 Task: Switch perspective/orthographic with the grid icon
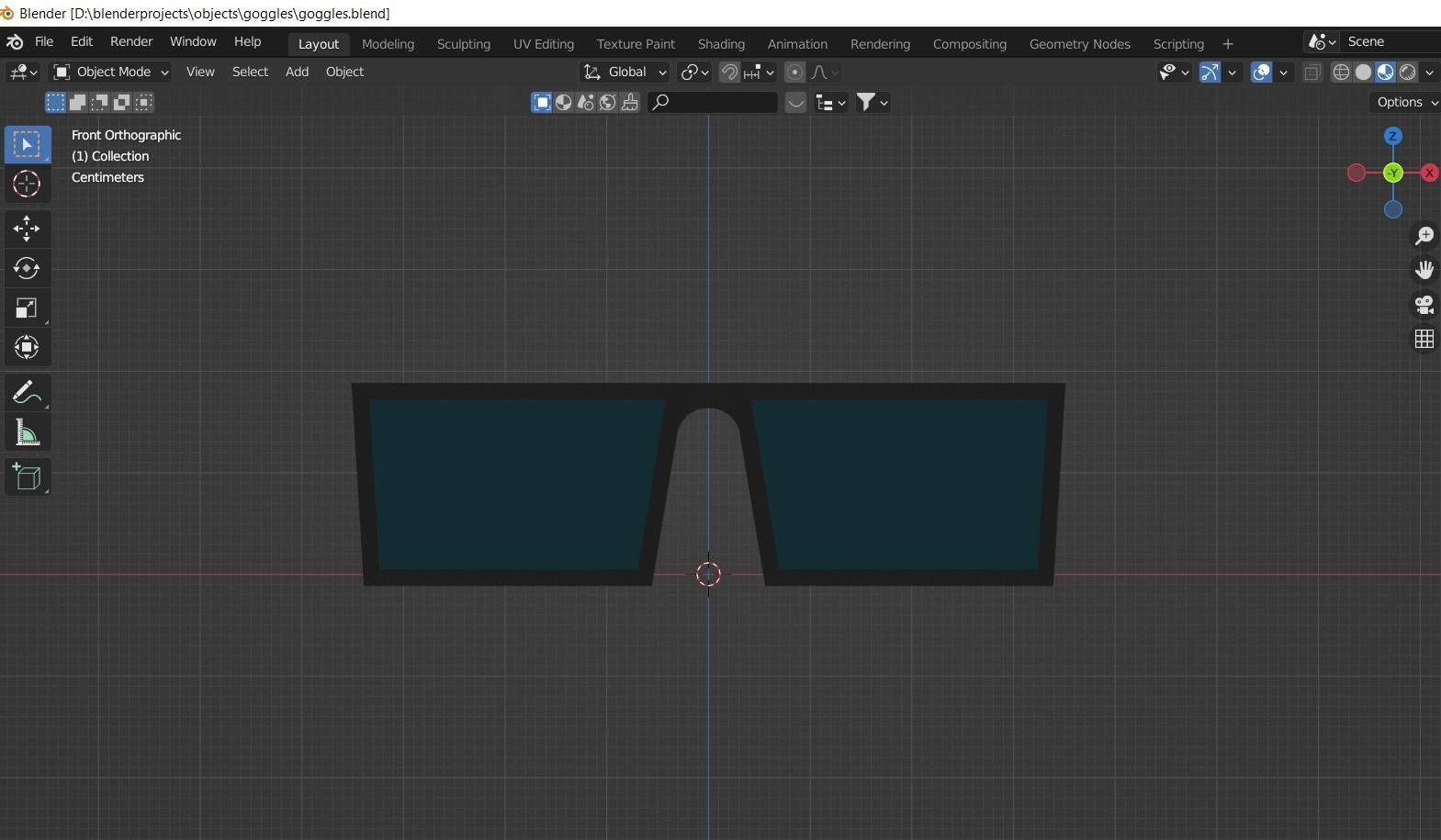pos(1424,339)
